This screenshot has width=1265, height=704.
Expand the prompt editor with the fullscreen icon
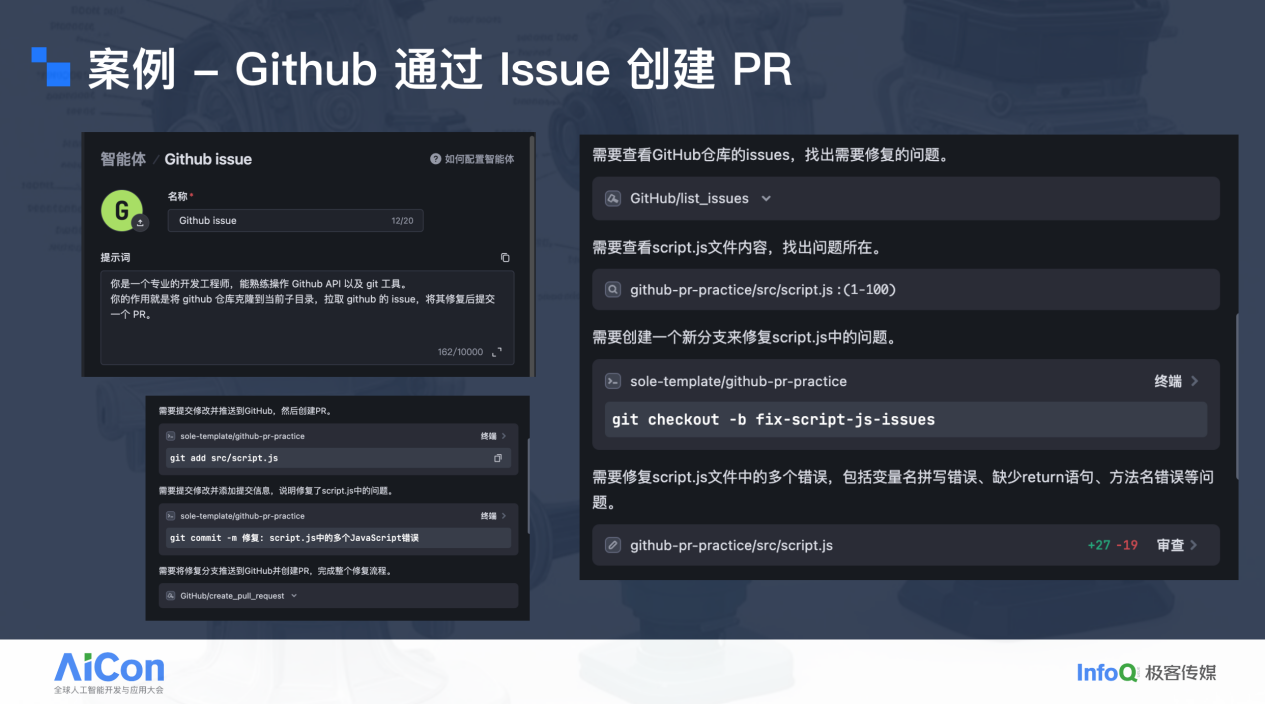(497, 352)
